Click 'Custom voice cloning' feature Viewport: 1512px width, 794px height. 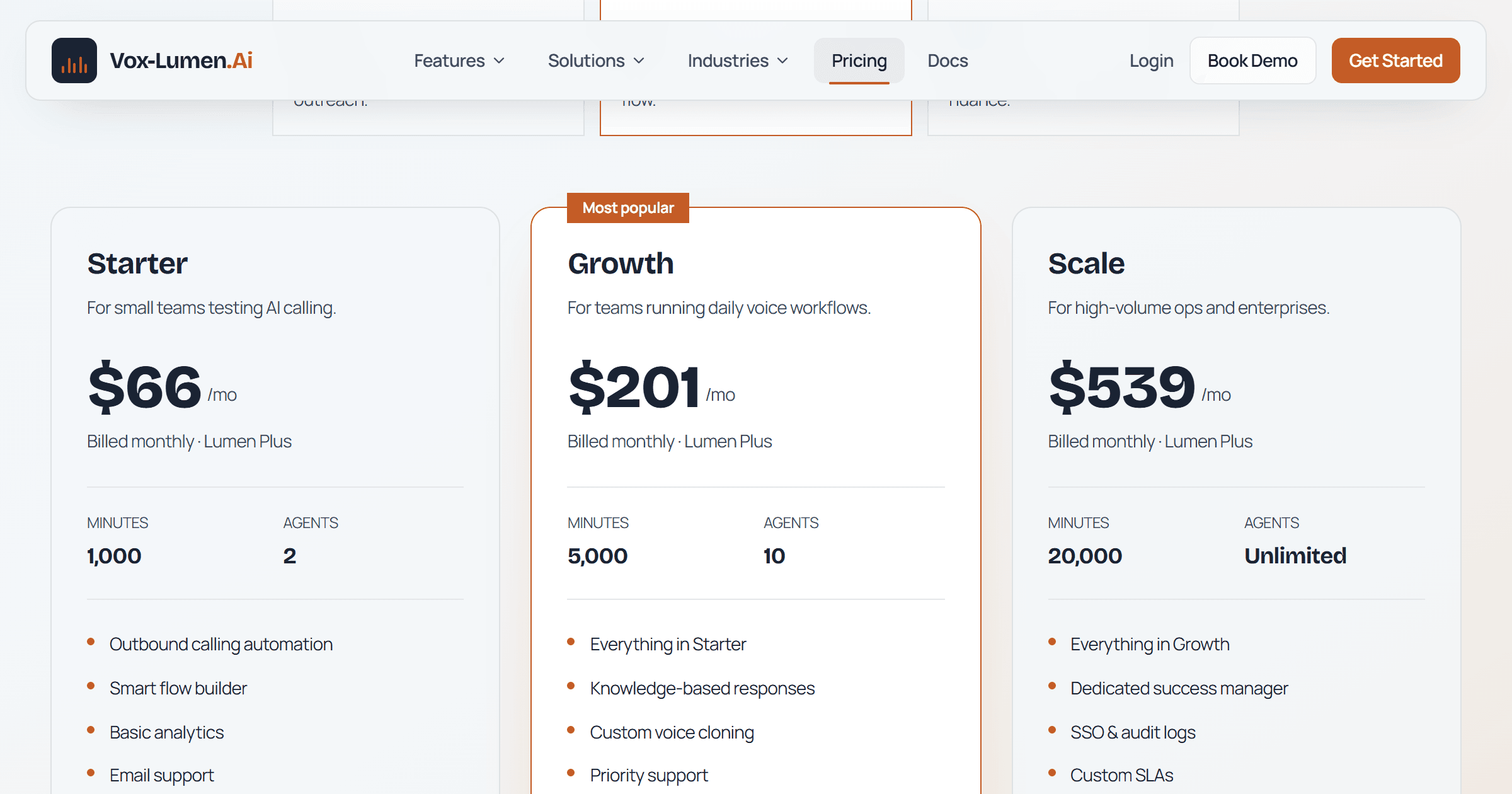[x=672, y=732]
